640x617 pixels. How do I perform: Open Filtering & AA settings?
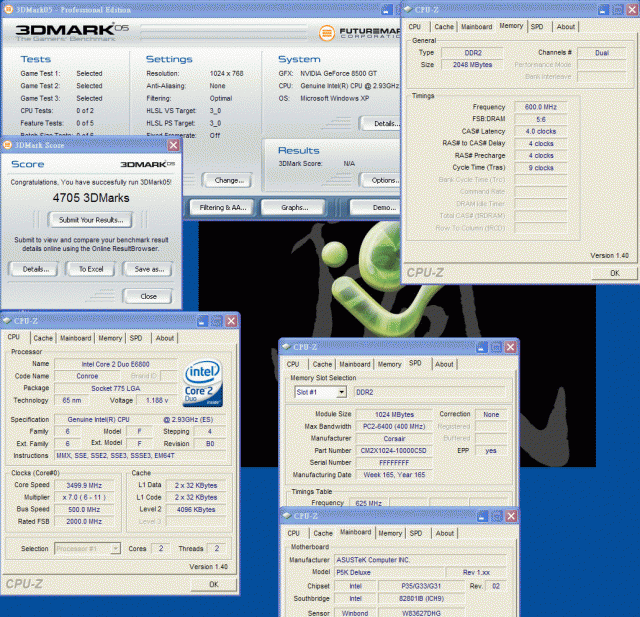coord(222,207)
